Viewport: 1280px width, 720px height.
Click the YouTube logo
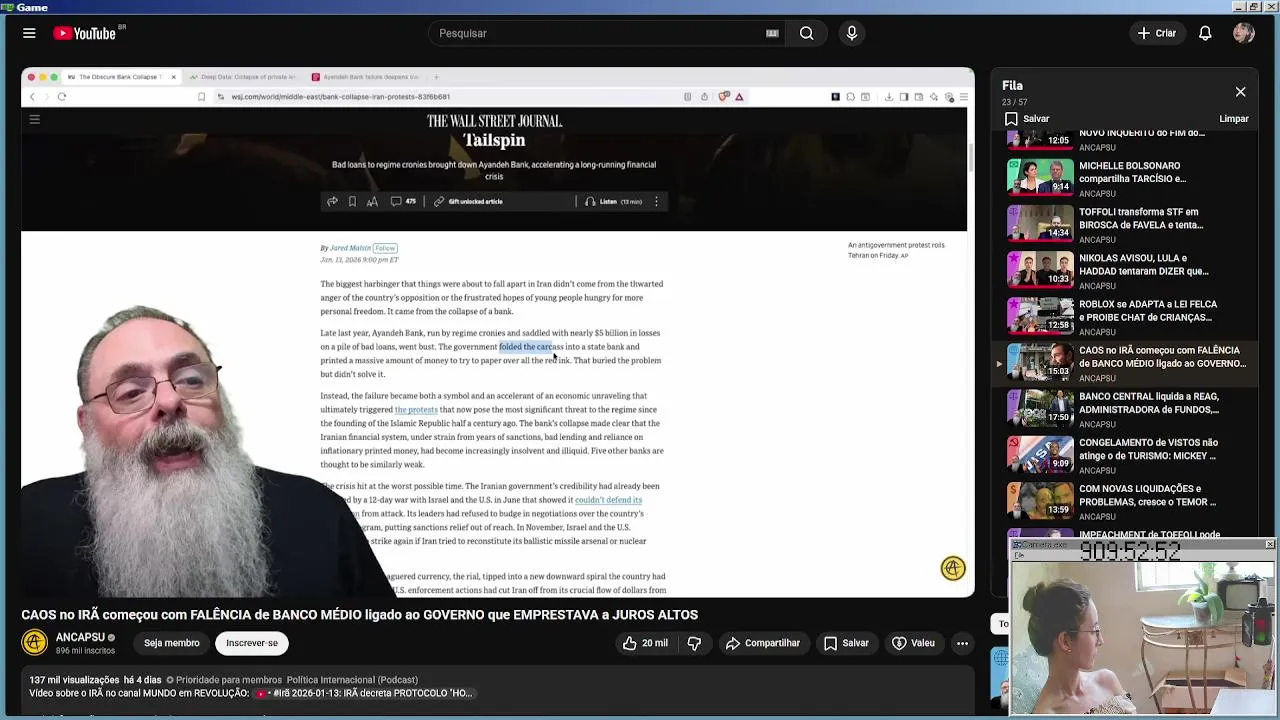85,33
